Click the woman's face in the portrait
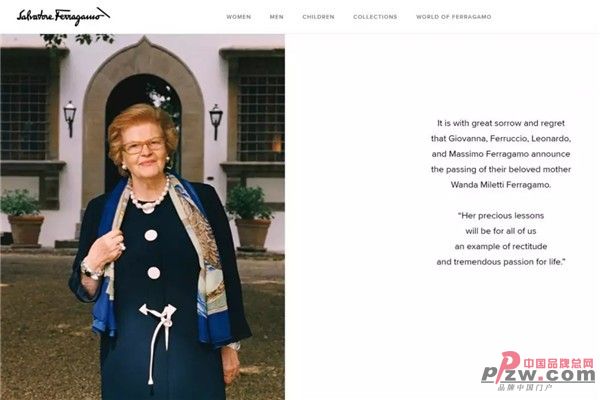Image resolution: width=600 pixels, height=400 pixels. (x=144, y=147)
